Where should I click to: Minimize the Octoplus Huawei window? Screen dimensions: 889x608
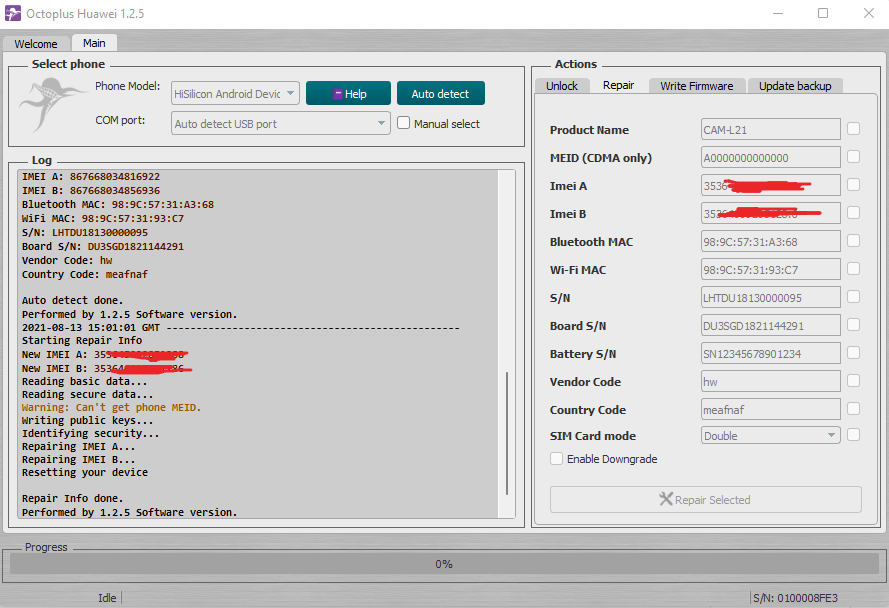tap(778, 13)
